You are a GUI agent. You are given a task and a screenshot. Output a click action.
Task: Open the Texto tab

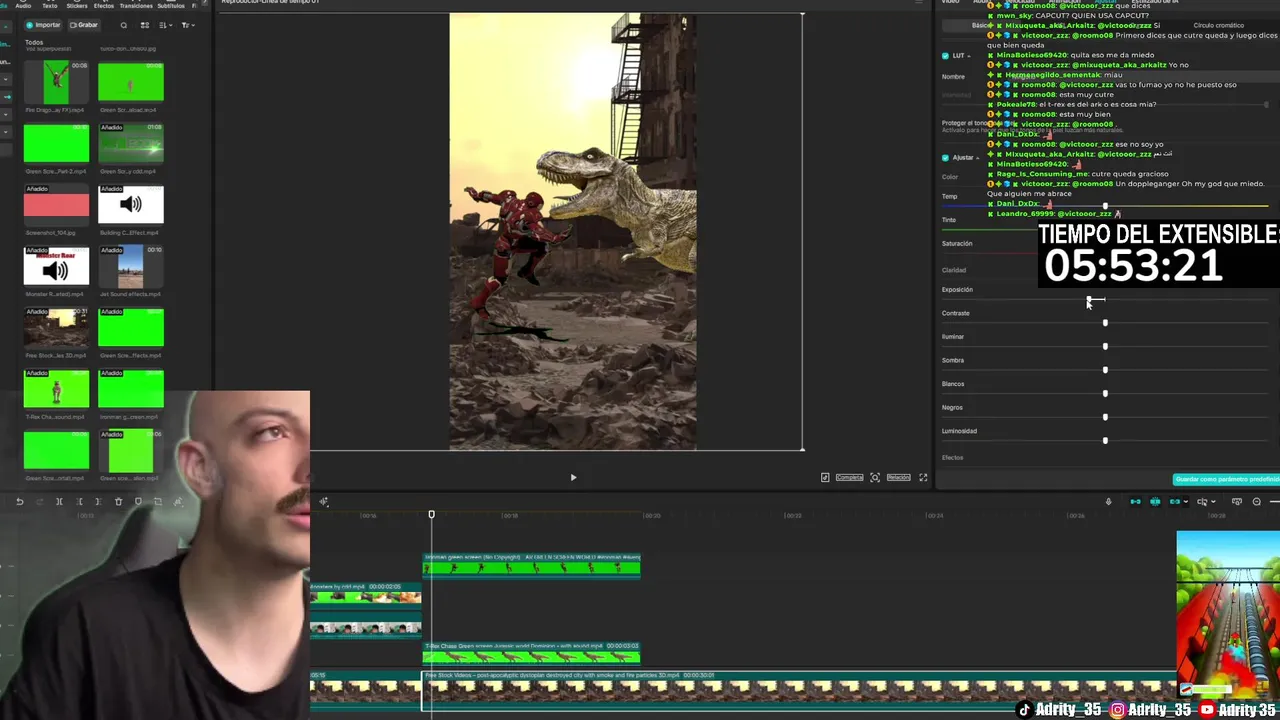click(x=50, y=5)
